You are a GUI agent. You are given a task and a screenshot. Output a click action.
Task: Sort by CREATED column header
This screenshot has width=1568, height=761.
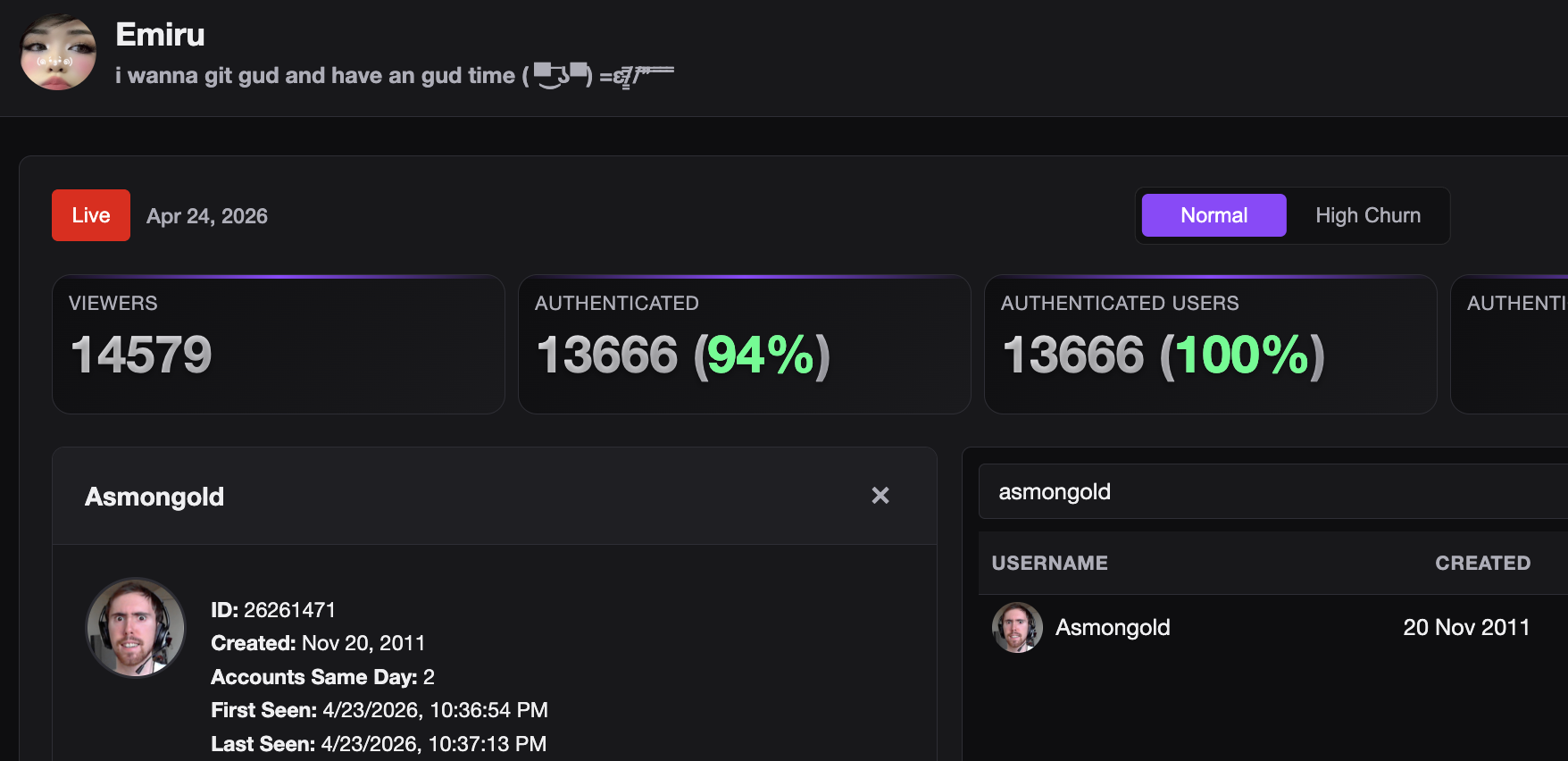[x=1482, y=563]
